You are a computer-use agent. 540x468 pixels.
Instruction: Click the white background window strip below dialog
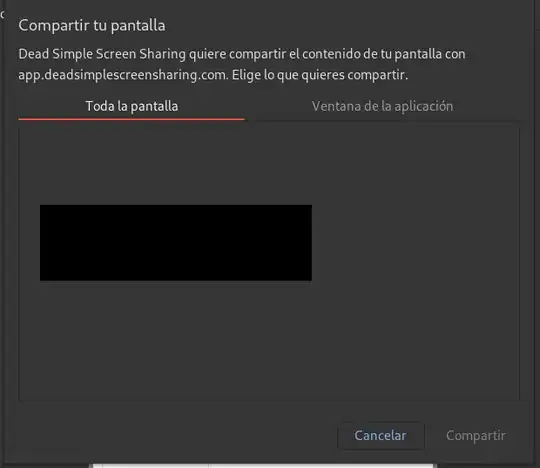[x=263, y=466]
